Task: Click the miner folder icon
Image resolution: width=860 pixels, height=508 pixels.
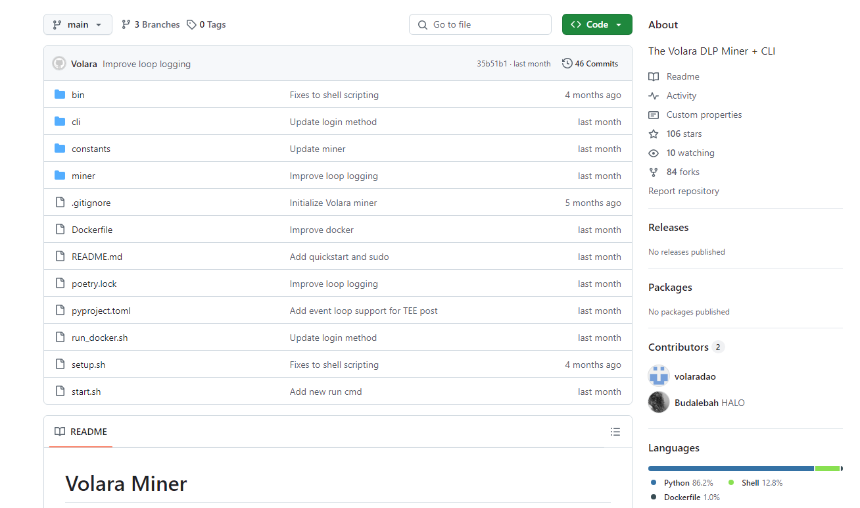Action: 60,176
